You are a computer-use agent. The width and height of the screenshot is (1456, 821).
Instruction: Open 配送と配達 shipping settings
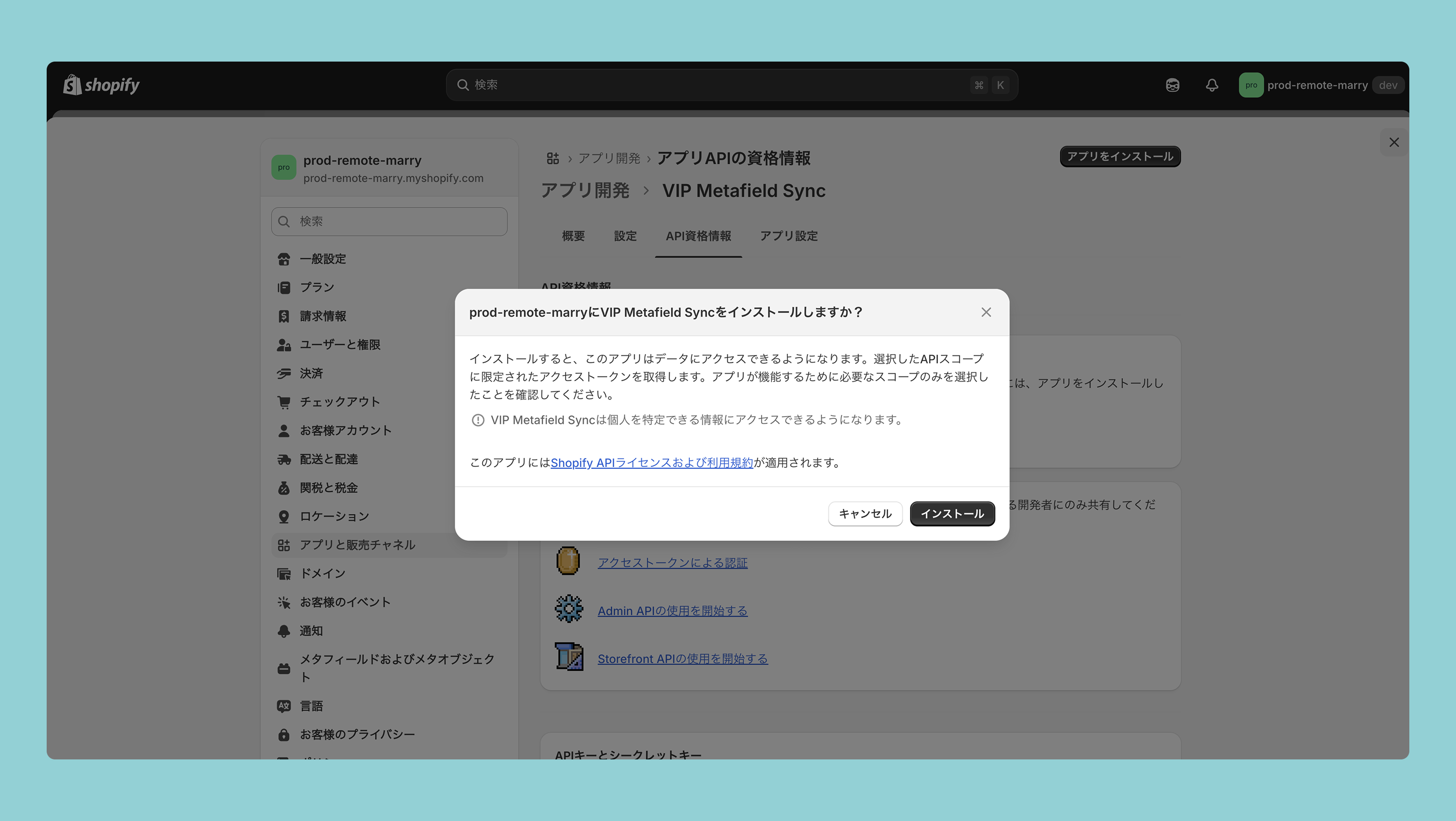pyautogui.click(x=329, y=459)
